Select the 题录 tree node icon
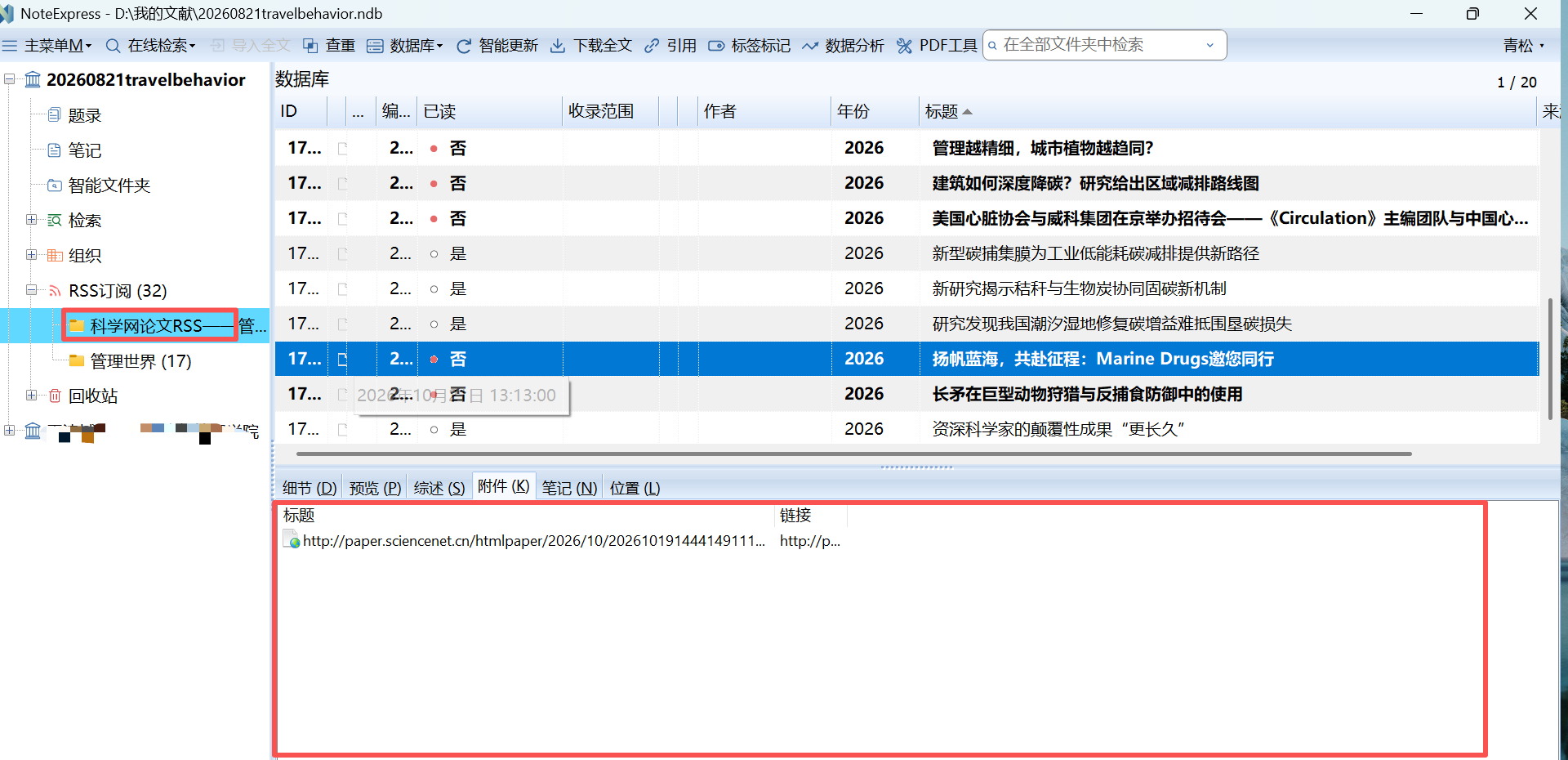Screen dimensions: 1568x760 pyautogui.click(x=54, y=114)
